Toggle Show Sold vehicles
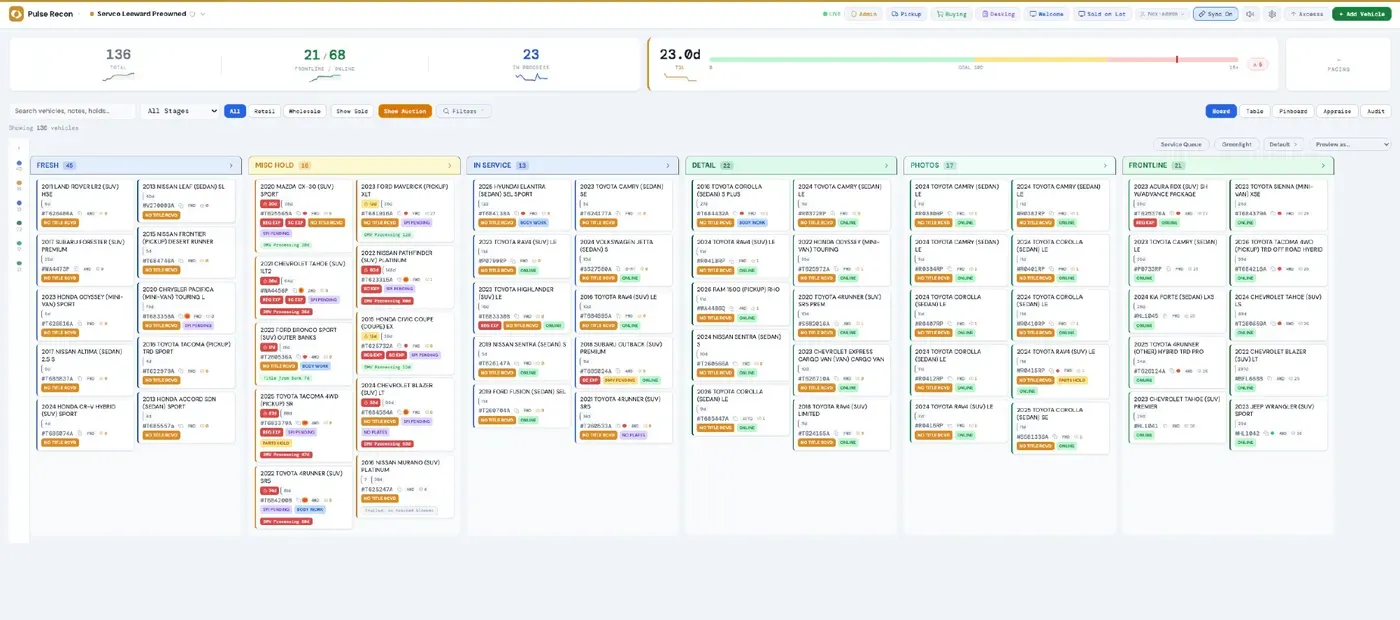Image resolution: width=1400 pixels, height=620 pixels. [x=351, y=111]
